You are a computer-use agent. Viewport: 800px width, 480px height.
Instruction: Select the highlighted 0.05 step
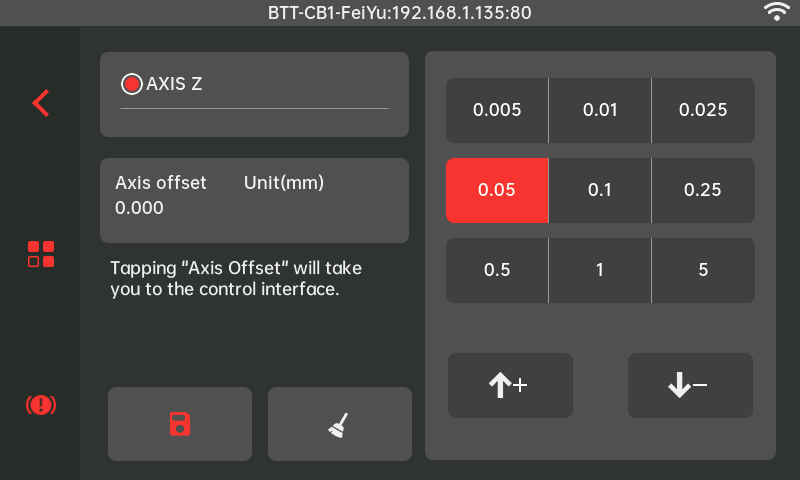click(497, 190)
